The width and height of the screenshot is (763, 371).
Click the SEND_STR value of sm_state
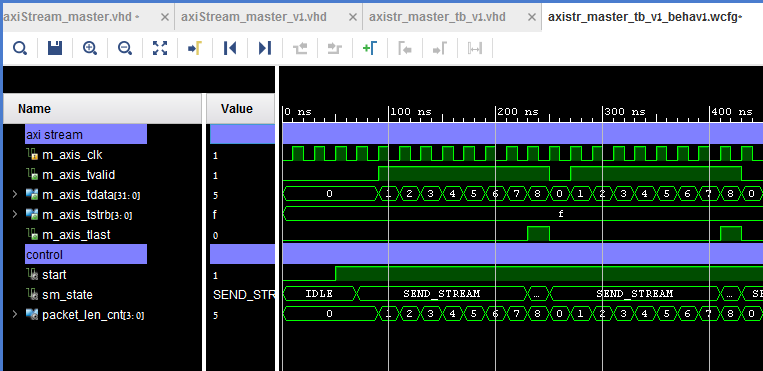point(244,295)
